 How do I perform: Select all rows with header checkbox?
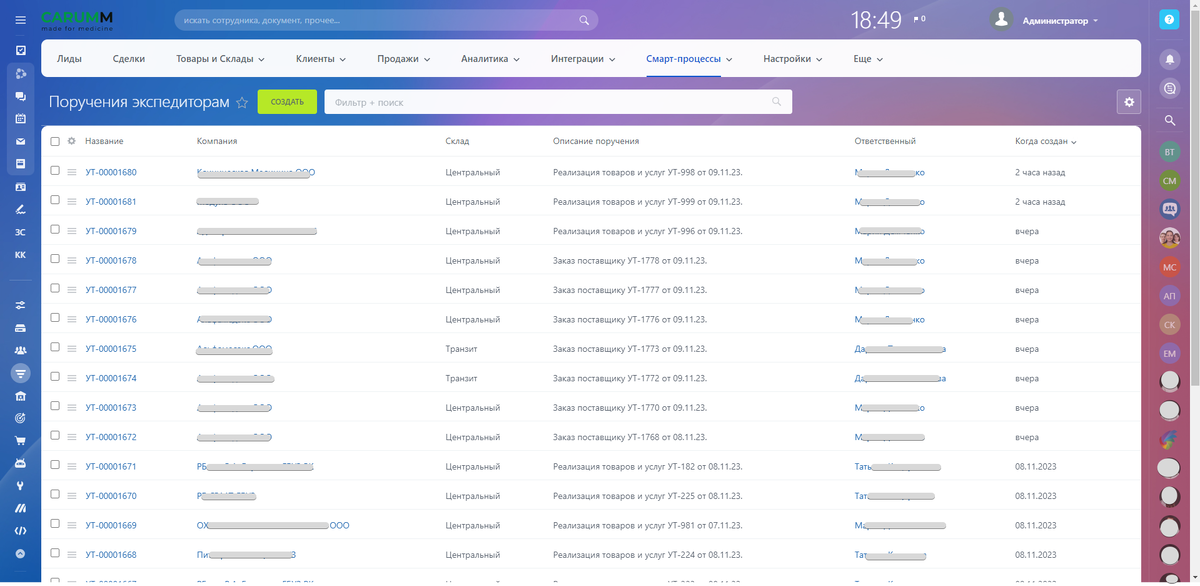pyautogui.click(x=55, y=141)
